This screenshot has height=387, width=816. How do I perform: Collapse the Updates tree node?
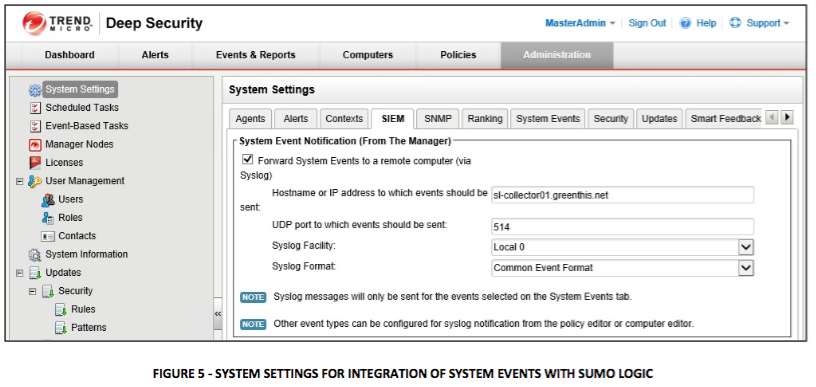[x=20, y=273]
